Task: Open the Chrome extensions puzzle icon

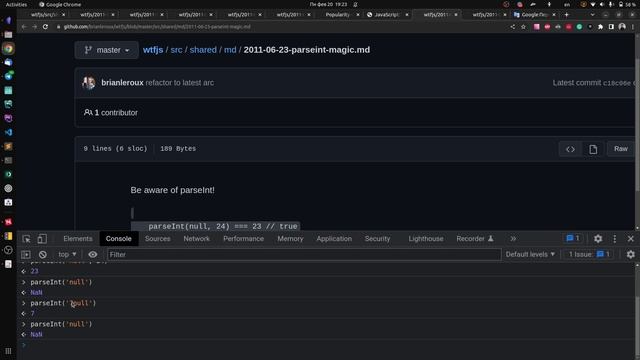Action: 600,27
